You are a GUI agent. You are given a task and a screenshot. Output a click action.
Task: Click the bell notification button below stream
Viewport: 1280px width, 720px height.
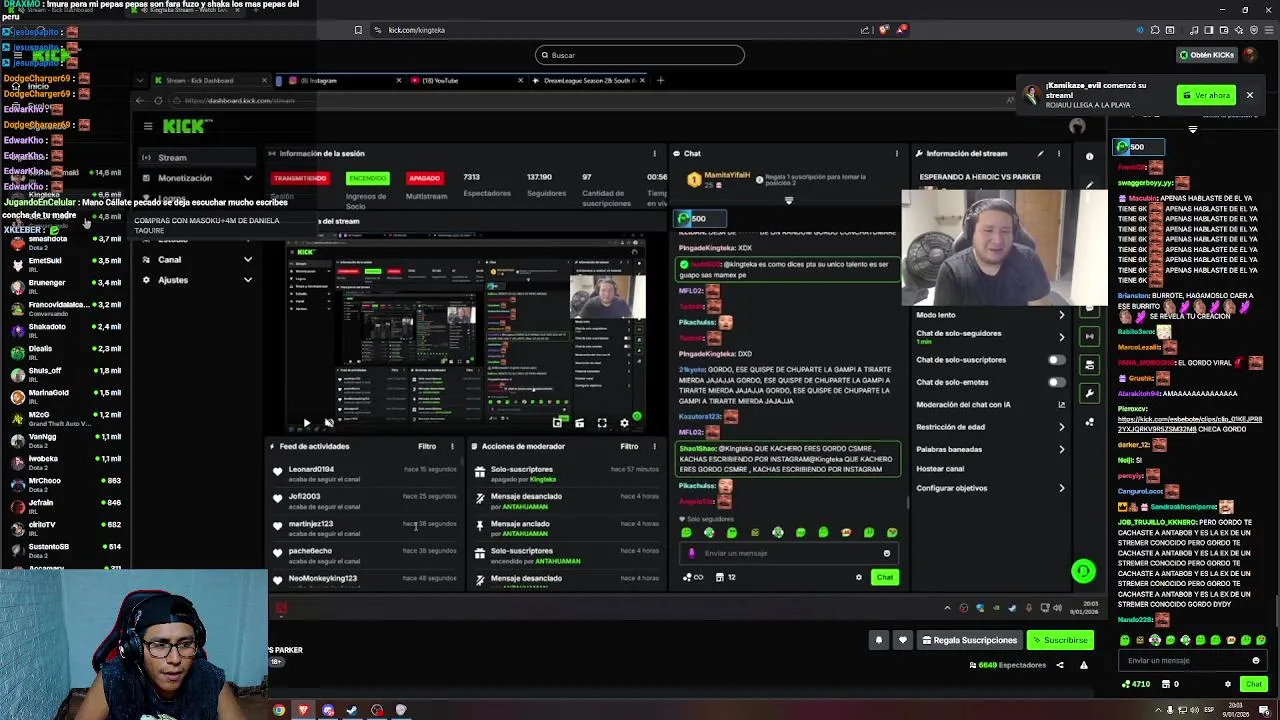879,640
